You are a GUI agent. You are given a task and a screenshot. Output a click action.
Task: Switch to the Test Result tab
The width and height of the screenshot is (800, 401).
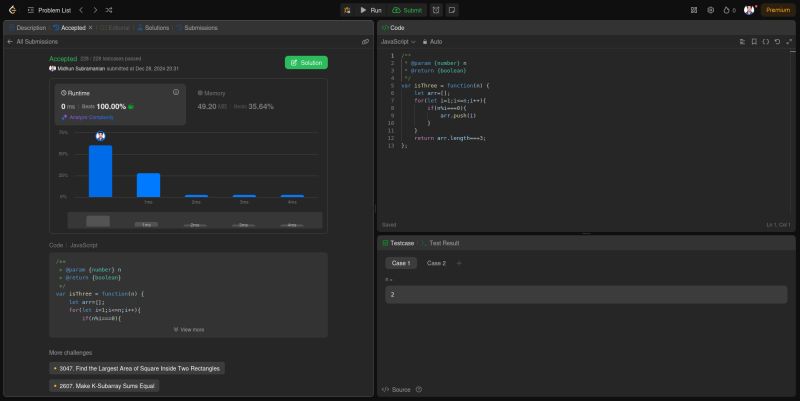click(443, 243)
